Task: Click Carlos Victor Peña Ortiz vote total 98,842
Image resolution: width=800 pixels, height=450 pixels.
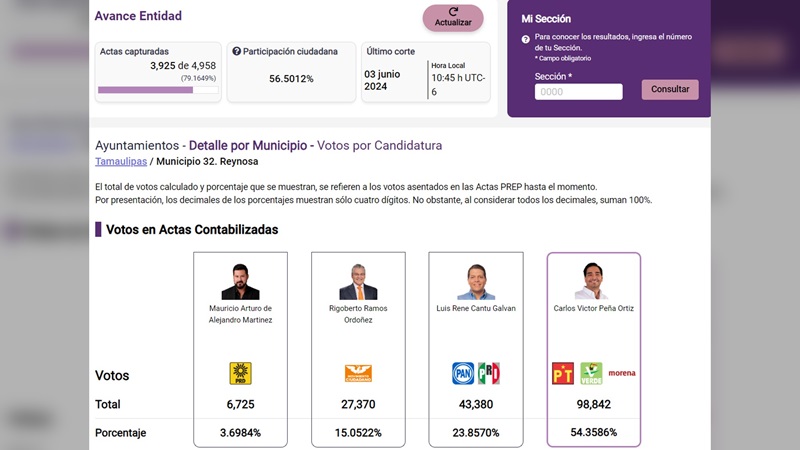Action: [x=594, y=404]
